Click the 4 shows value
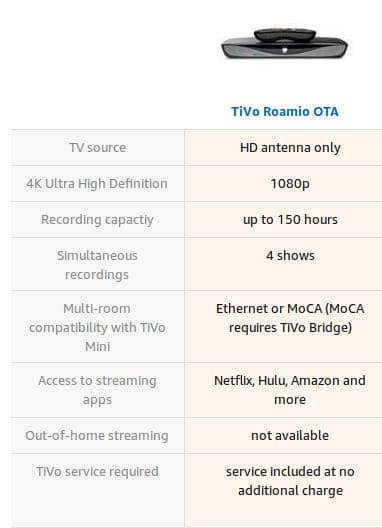The width and height of the screenshot is (382, 528). coord(290,256)
